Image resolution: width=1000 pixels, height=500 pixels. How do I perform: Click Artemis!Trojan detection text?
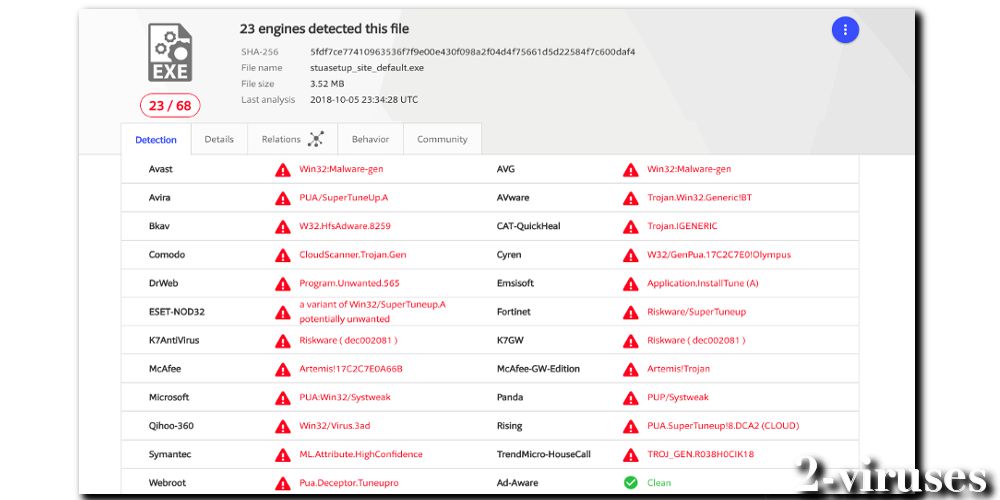click(x=679, y=369)
